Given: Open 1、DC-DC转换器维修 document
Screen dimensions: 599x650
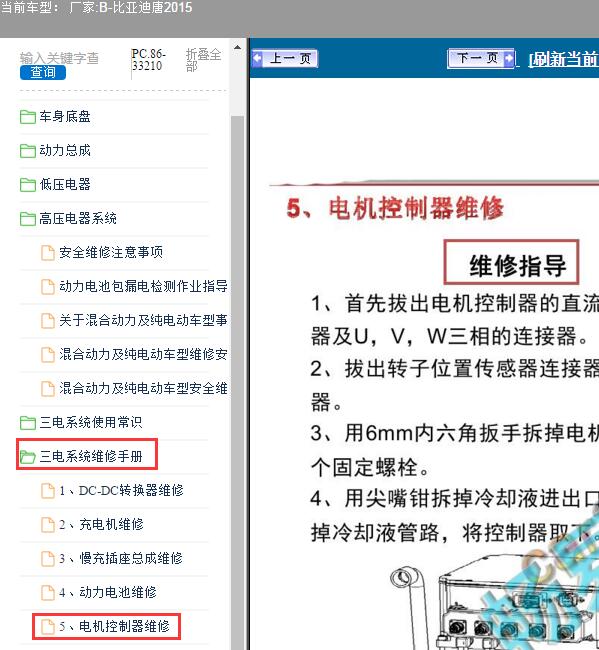Looking at the screenshot, I should point(121,490).
